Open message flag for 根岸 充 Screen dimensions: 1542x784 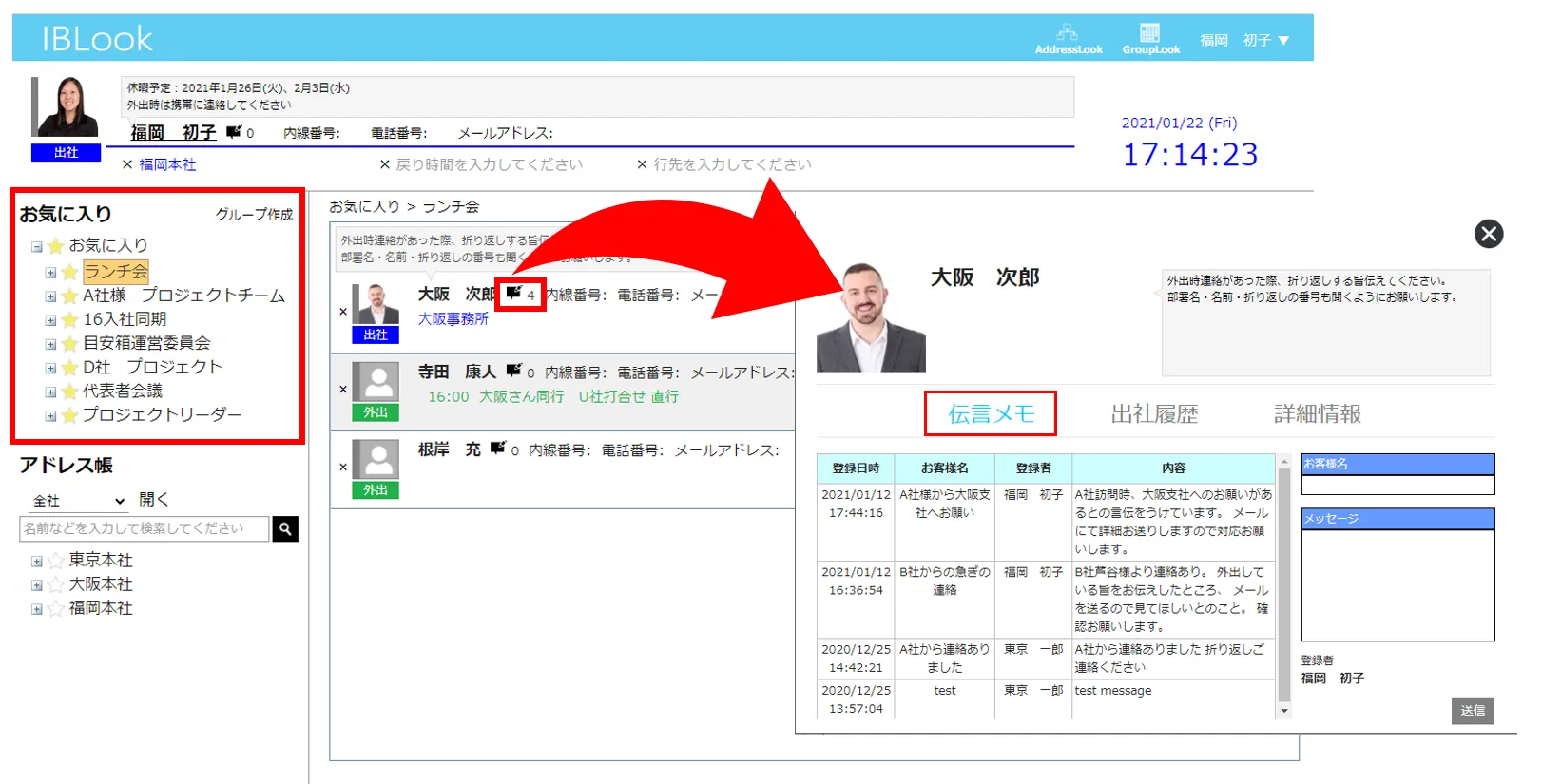497,448
